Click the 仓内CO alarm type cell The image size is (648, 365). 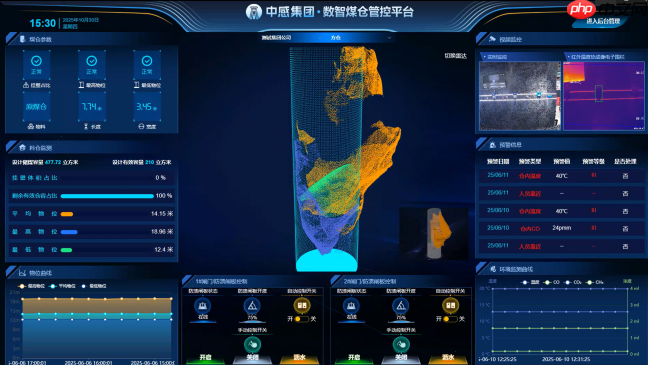[x=530, y=229]
